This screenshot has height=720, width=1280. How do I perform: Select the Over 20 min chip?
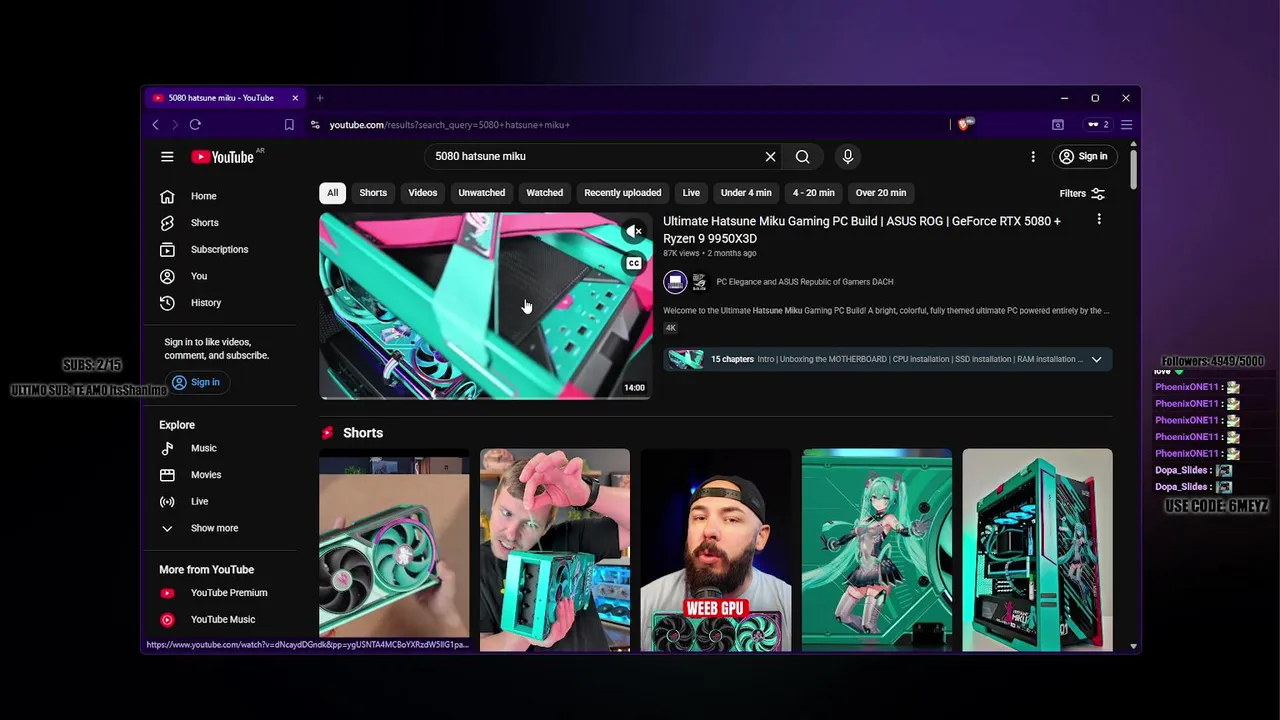(880, 193)
